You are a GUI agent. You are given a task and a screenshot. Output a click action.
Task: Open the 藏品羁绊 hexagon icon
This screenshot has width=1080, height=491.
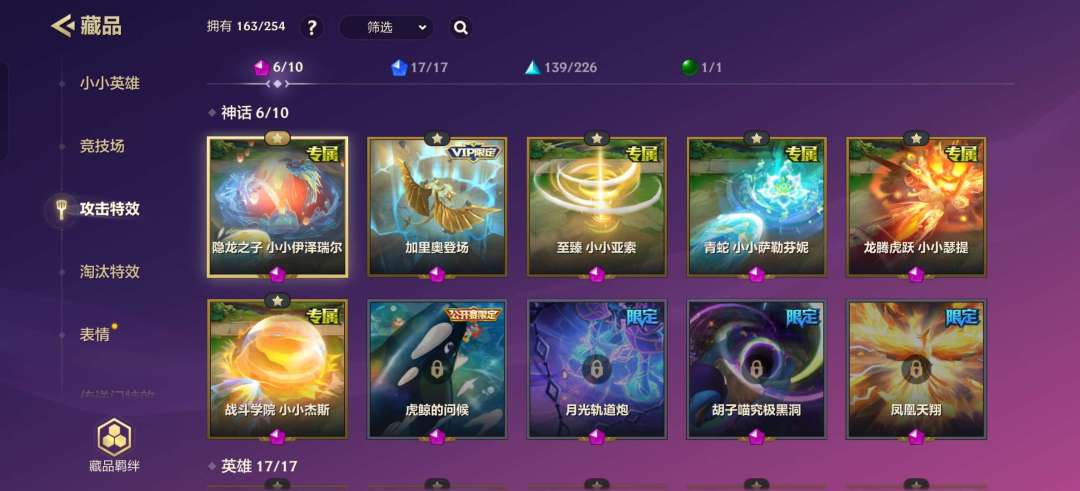[x=114, y=437]
